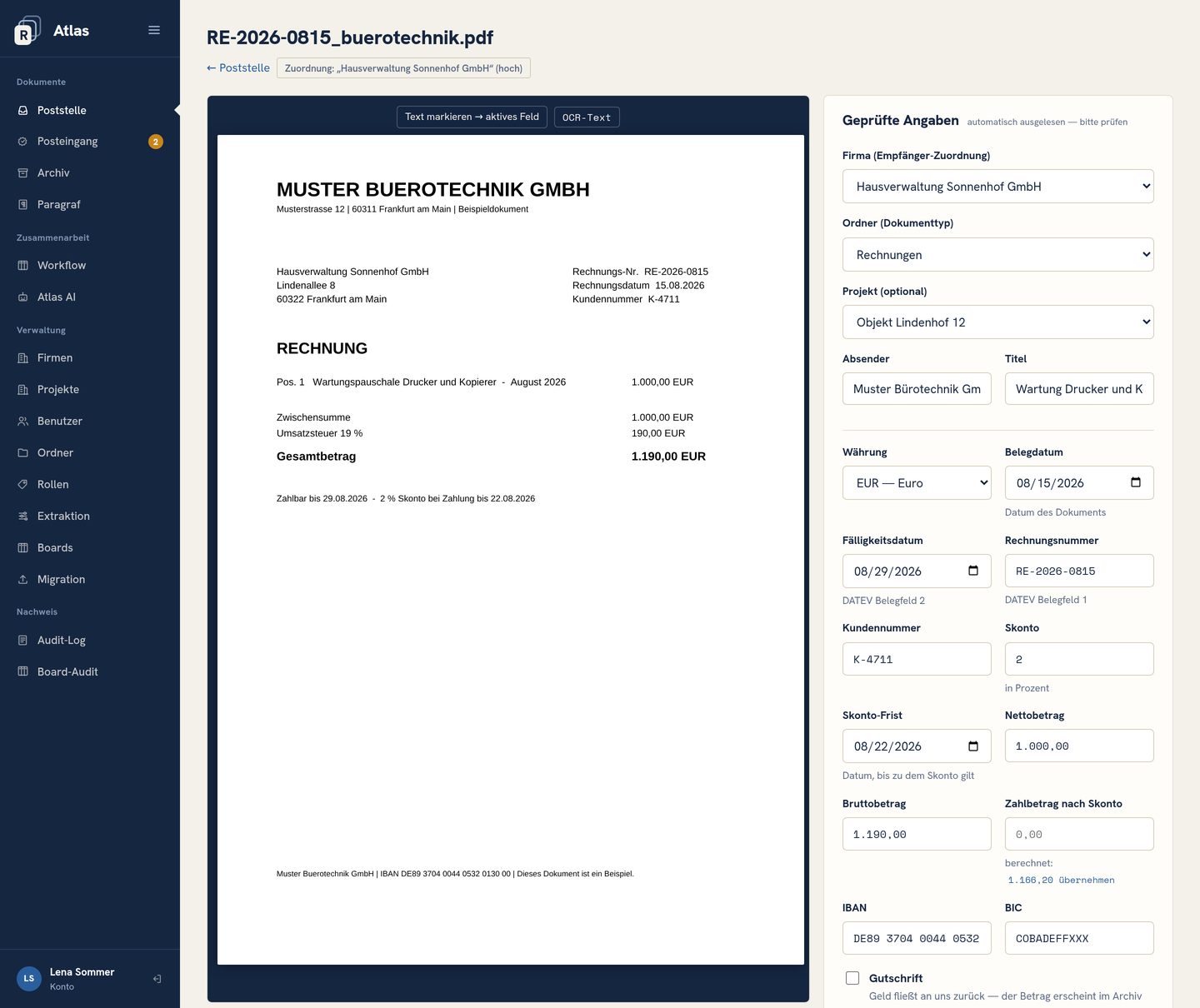Click the Fälligkeitsdatum date field

tap(917, 571)
